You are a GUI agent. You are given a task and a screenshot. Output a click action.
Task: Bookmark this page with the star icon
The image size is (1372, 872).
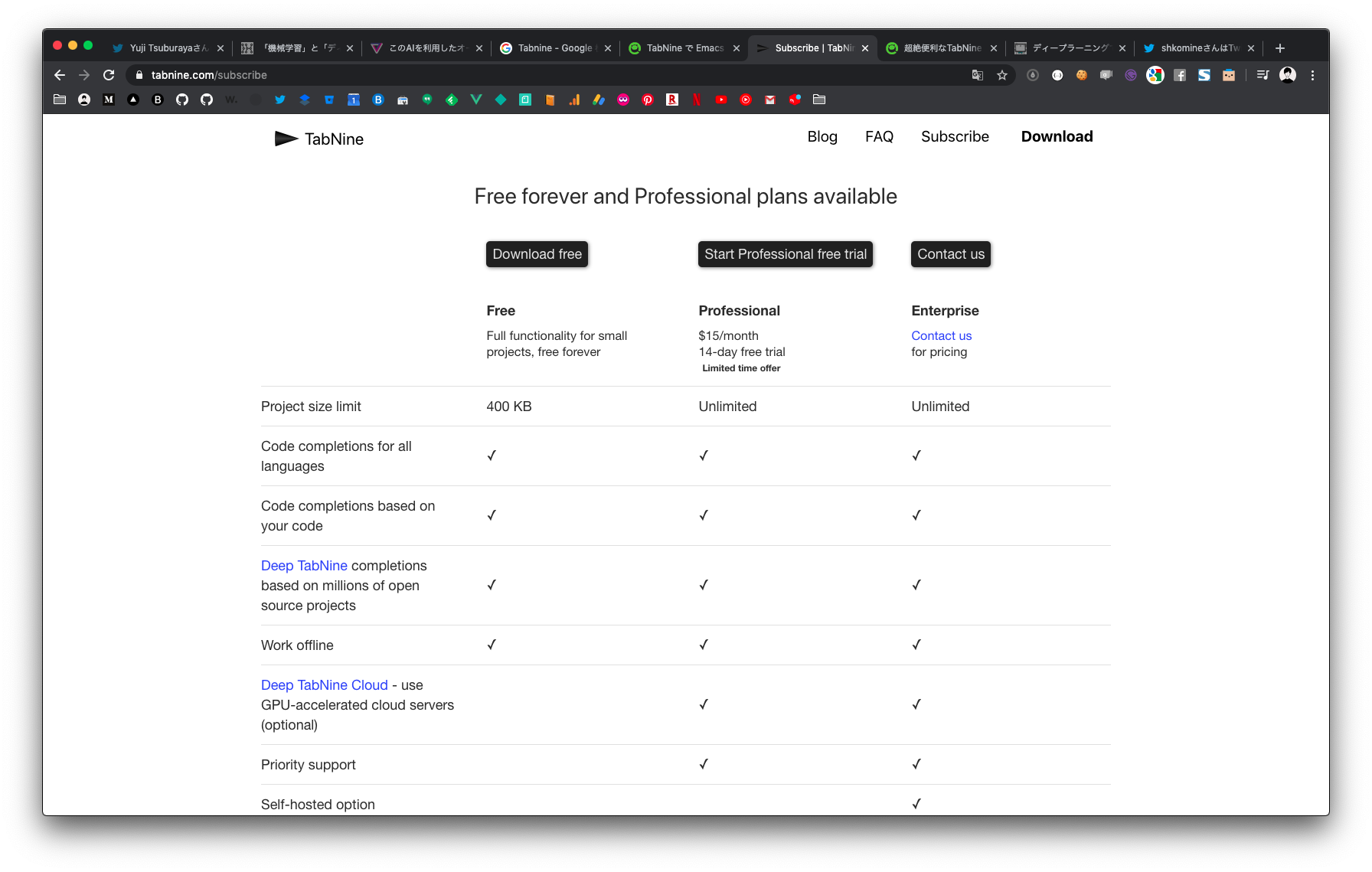coord(1002,75)
